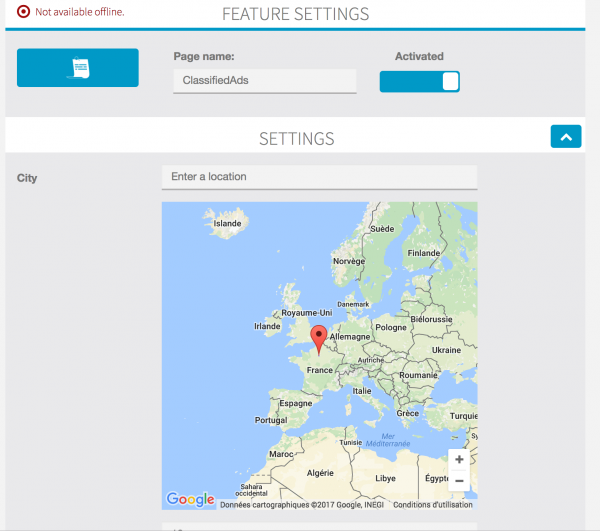Image resolution: width=600 pixels, height=531 pixels.
Task: Click the Feature Settings header
Action: pyautogui.click(x=295, y=14)
